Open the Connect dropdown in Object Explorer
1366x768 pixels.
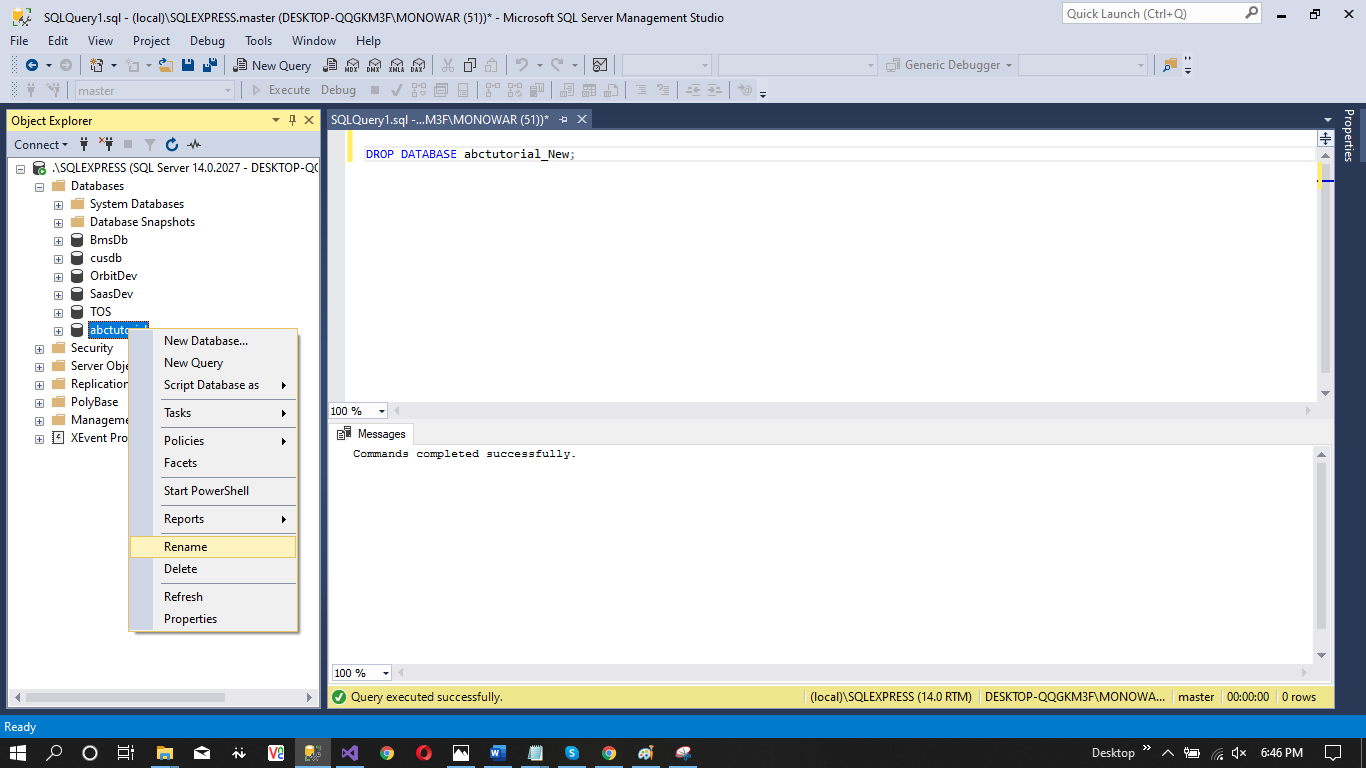(43, 144)
